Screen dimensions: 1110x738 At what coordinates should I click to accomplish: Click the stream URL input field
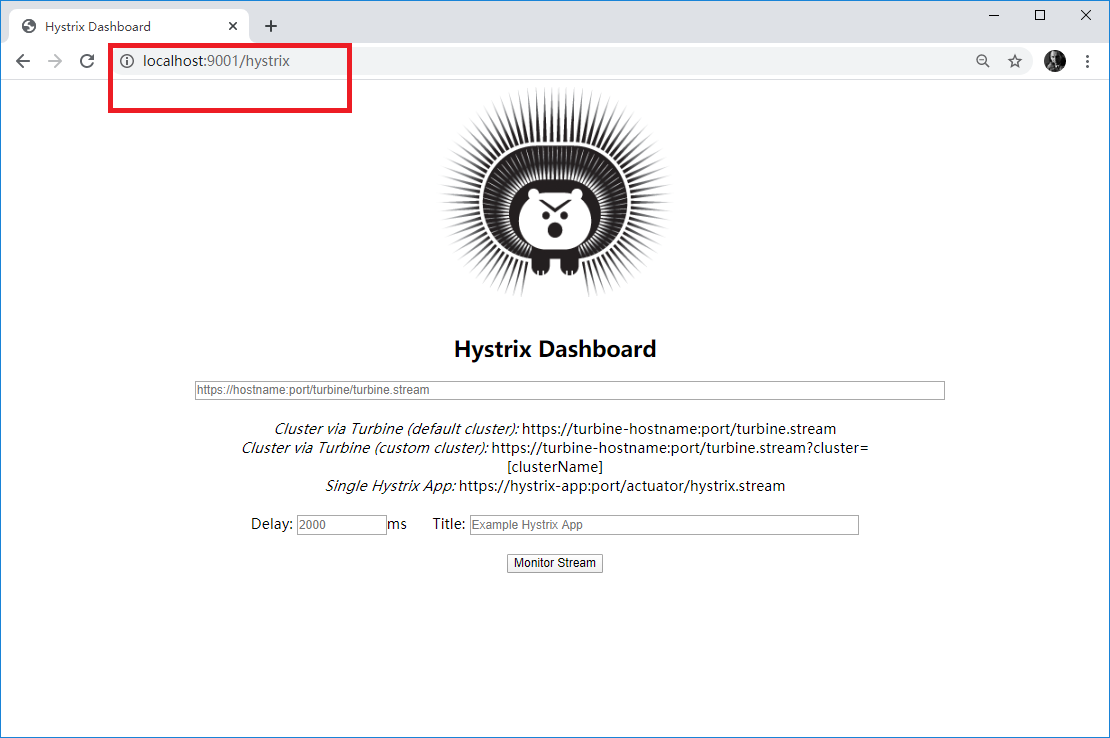click(x=569, y=390)
